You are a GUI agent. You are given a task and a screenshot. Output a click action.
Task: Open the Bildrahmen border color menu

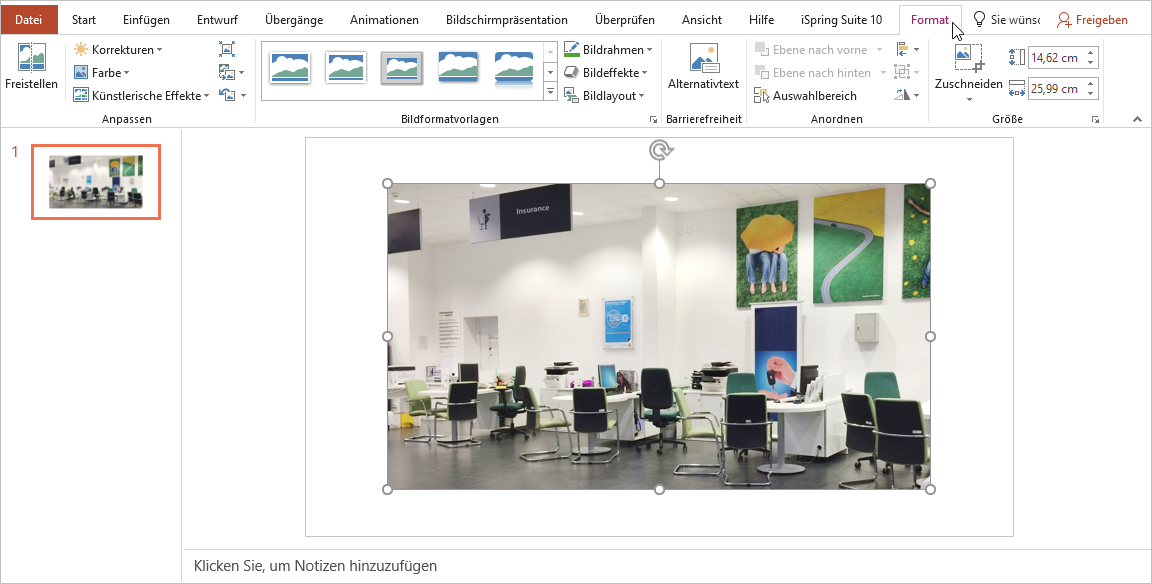[609, 49]
